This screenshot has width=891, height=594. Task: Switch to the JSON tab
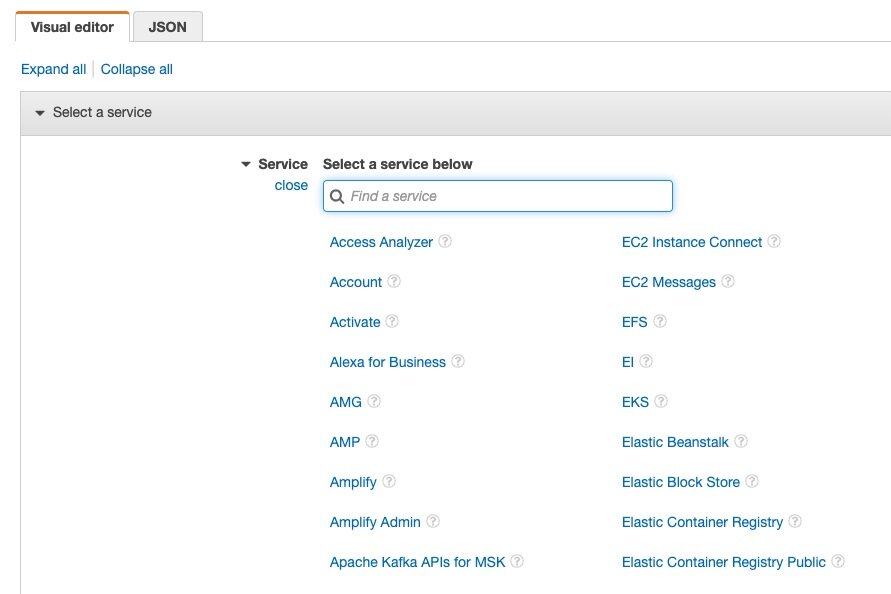pyautogui.click(x=168, y=27)
